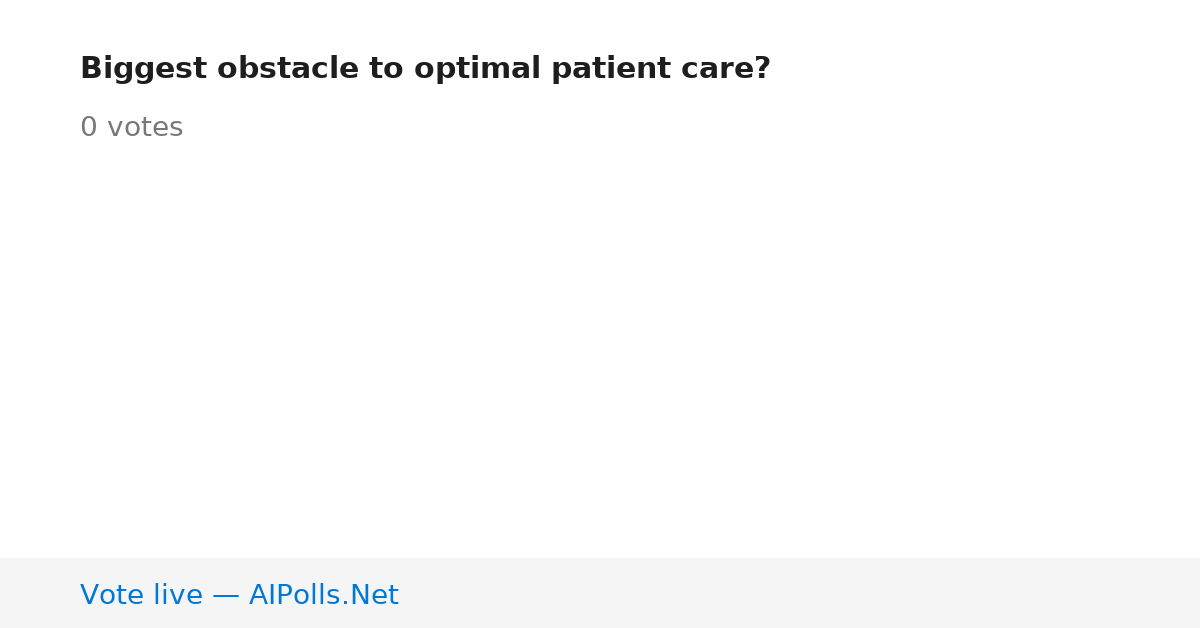Screen dimensions: 1200x628
Task: Click the word to in the heading
Action: coord(386,69)
